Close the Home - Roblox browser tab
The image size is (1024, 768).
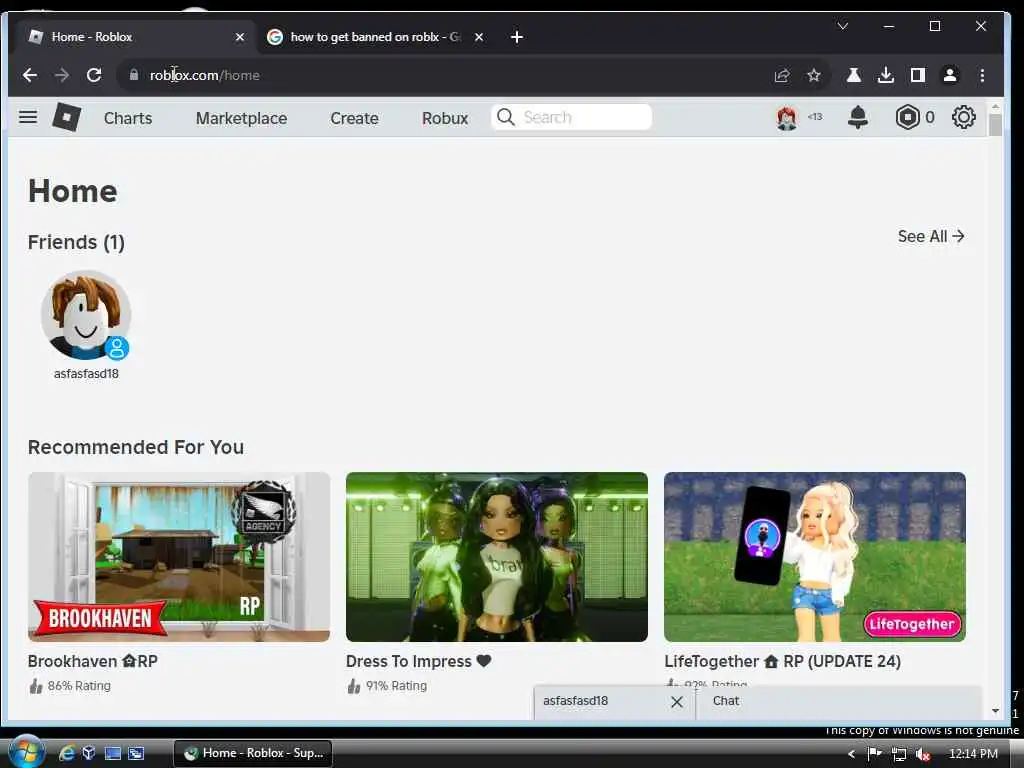pos(240,37)
